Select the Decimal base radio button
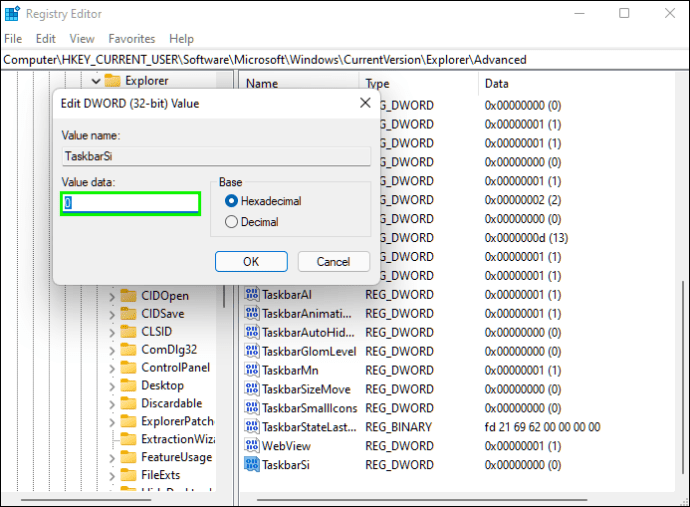Image resolution: width=690 pixels, height=507 pixels. click(231, 222)
